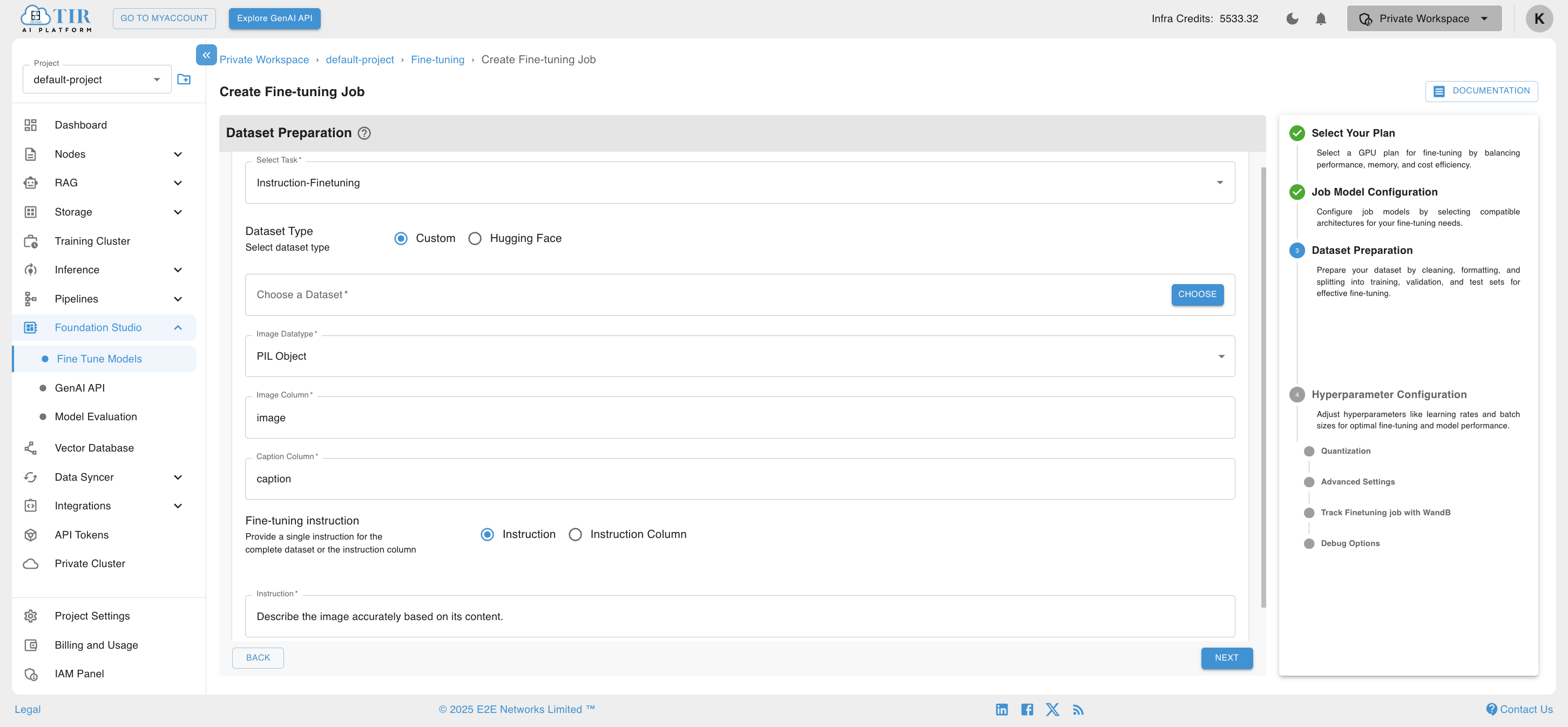Open Image Datatype PIL Object dropdown

[740, 356]
